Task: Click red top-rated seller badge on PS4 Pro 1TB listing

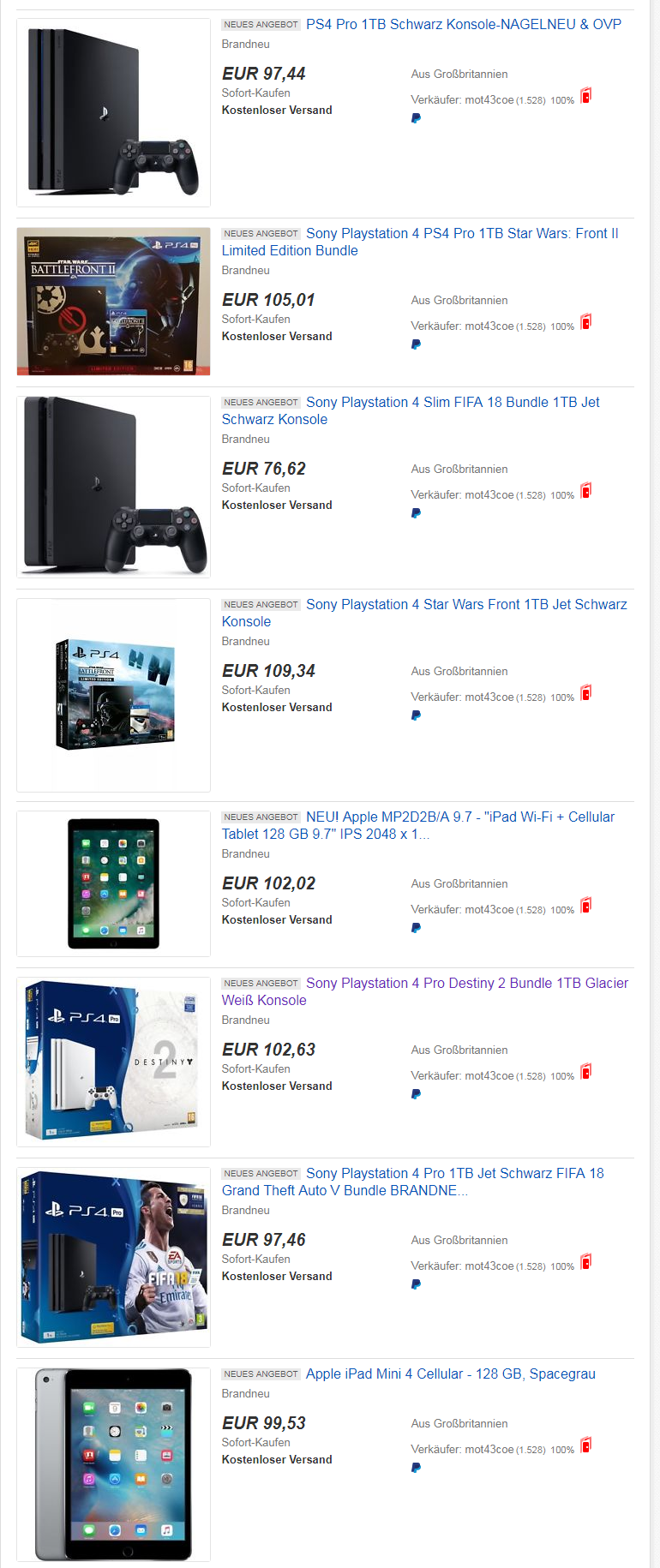Action: (586, 95)
